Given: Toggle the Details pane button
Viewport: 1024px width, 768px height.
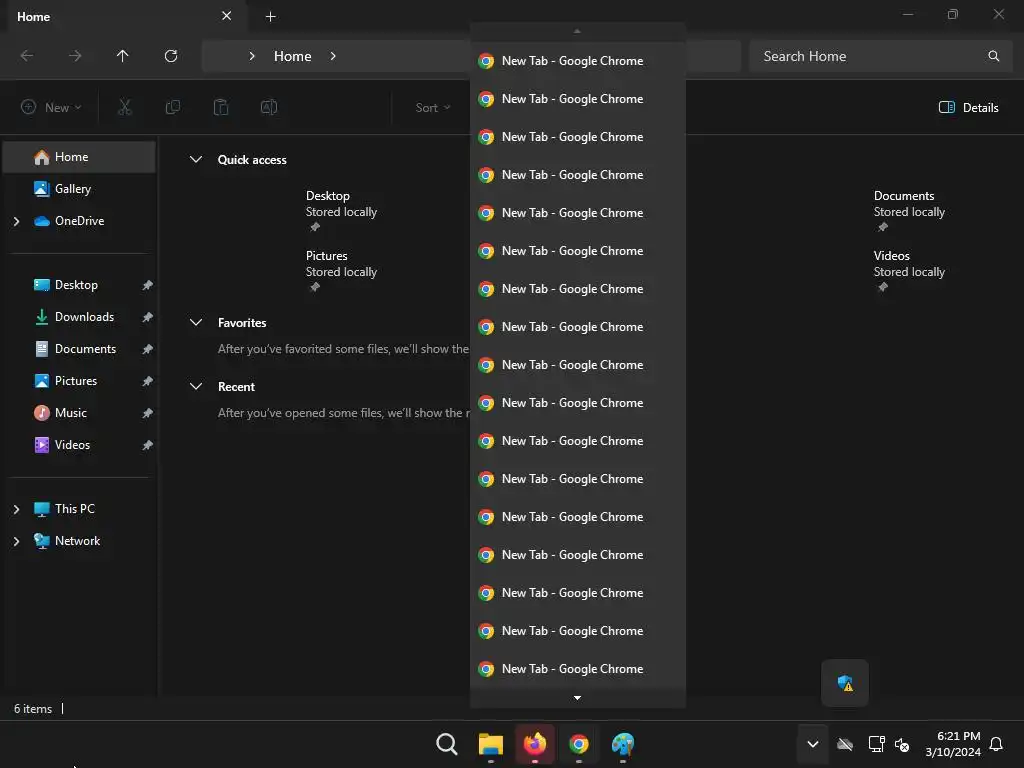Looking at the screenshot, I should (x=968, y=108).
